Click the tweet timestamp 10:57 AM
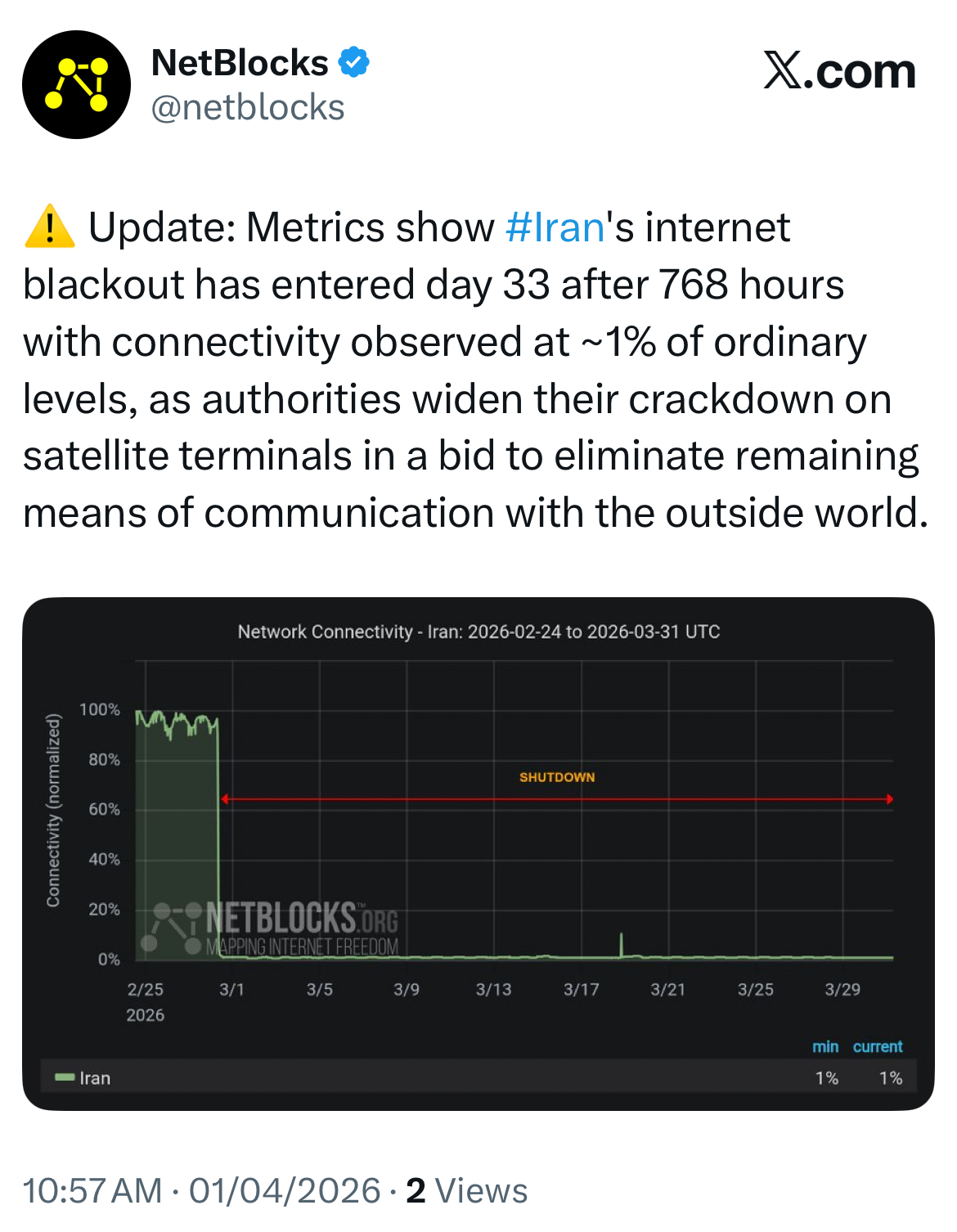957x1232 pixels. coord(92,1191)
